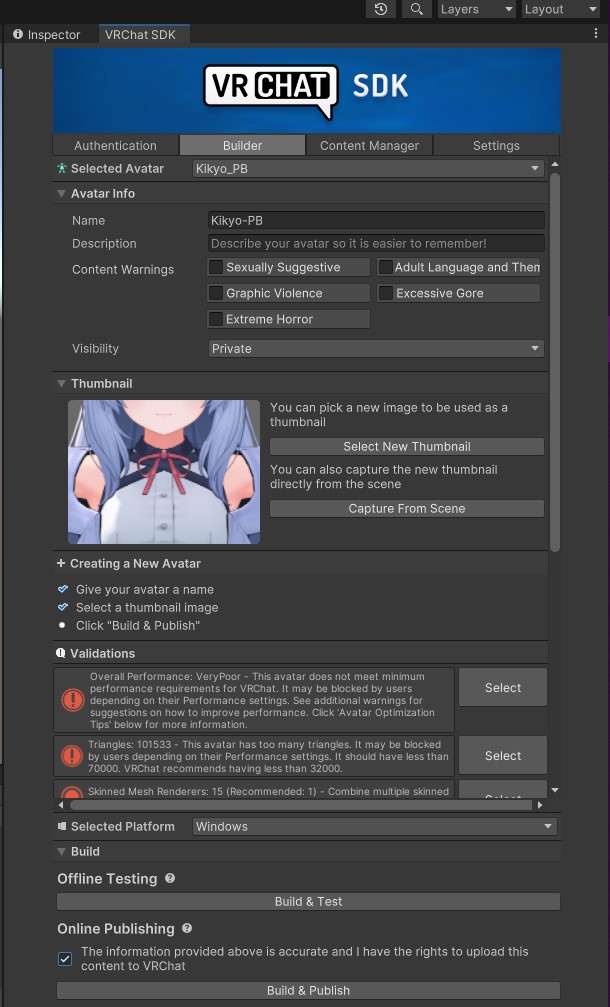The height and width of the screenshot is (1007, 610).
Task: Click the Validations info icon
Action: 61,653
